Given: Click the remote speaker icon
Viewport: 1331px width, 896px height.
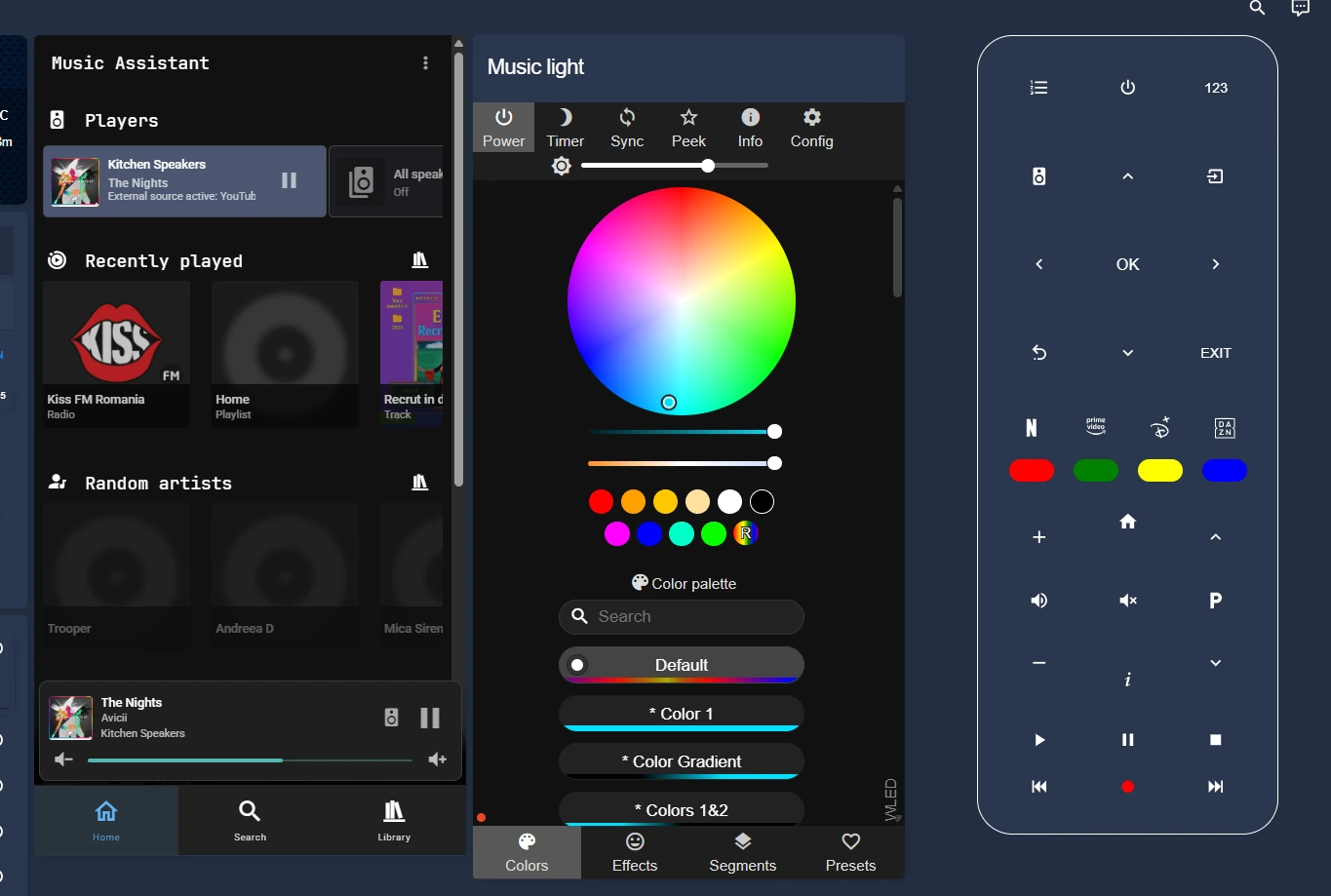Looking at the screenshot, I should pyautogui.click(x=1039, y=176).
